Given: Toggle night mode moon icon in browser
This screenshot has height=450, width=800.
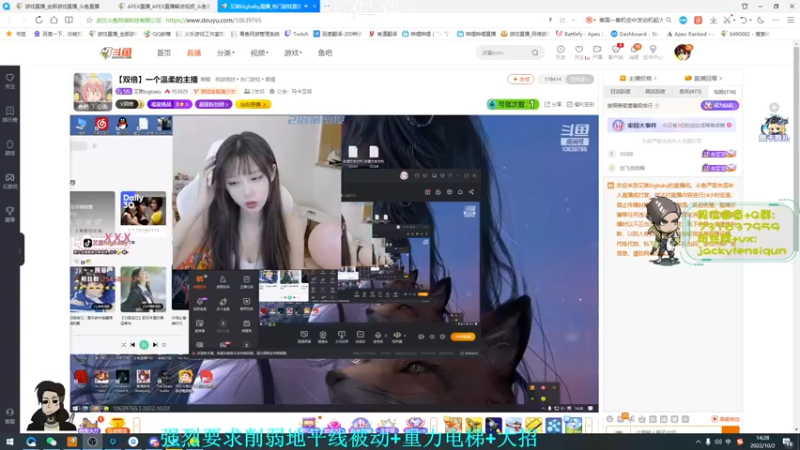Looking at the screenshot, I should pos(760,20).
